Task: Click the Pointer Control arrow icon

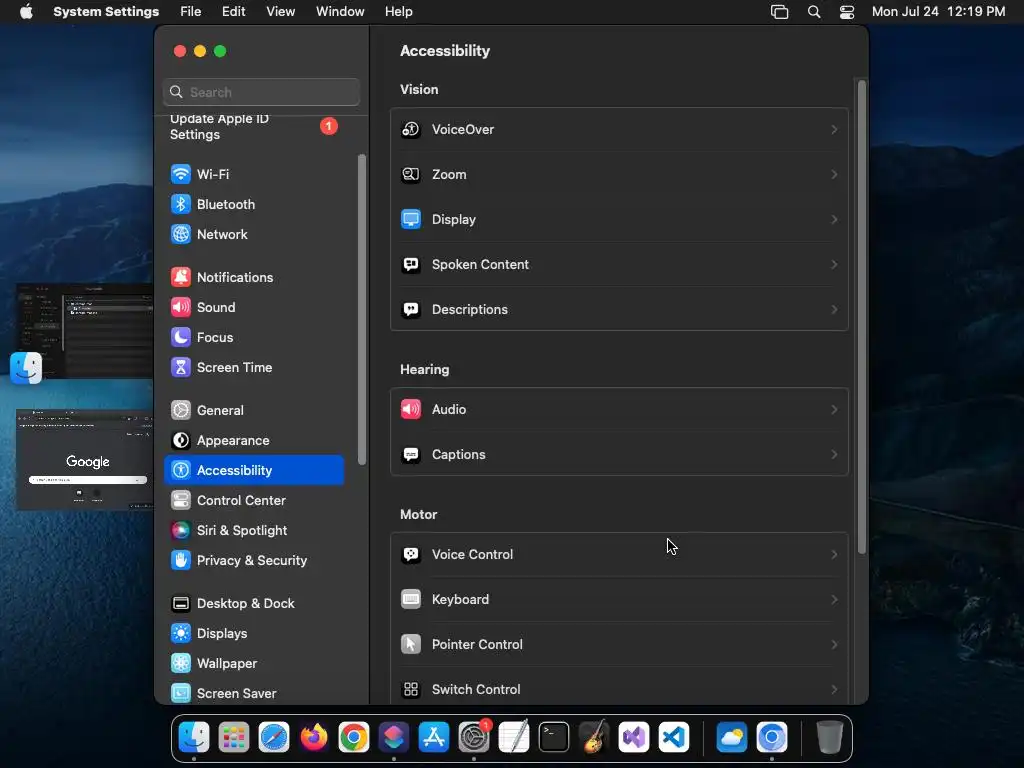Action: pyautogui.click(x=411, y=645)
